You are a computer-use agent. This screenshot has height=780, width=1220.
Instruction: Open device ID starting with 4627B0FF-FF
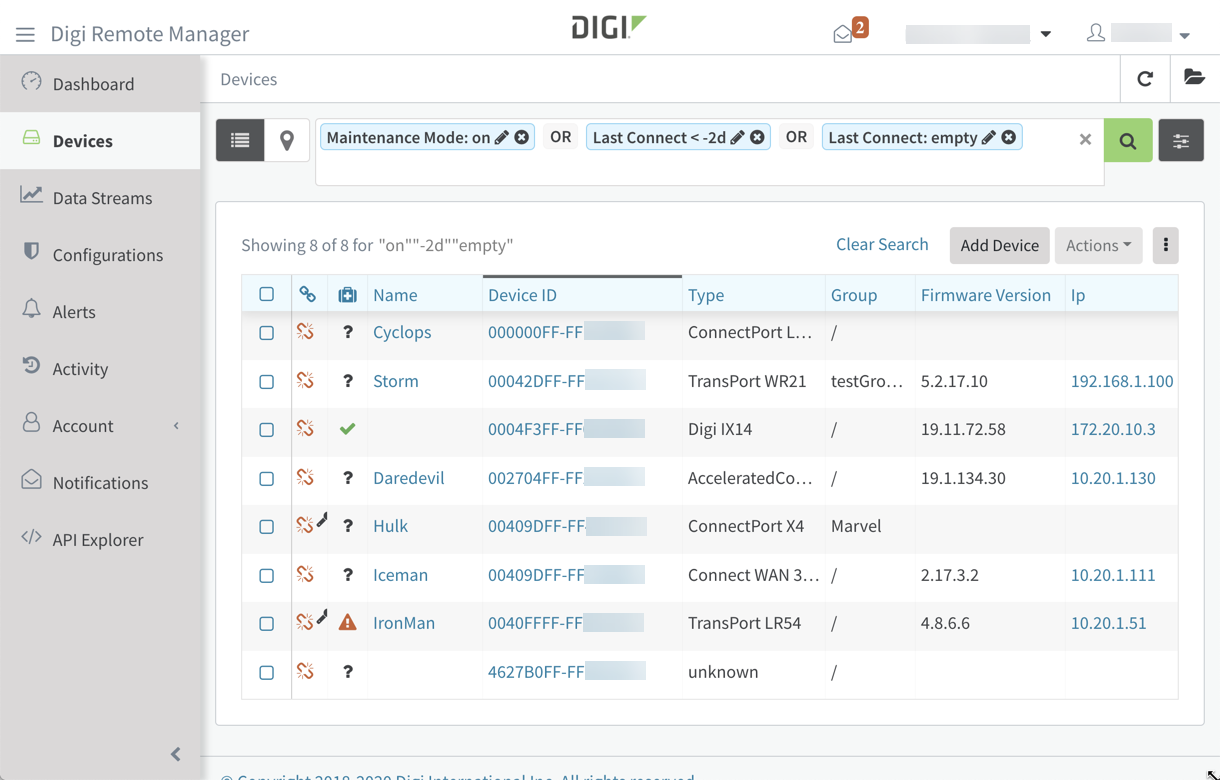[536, 672]
